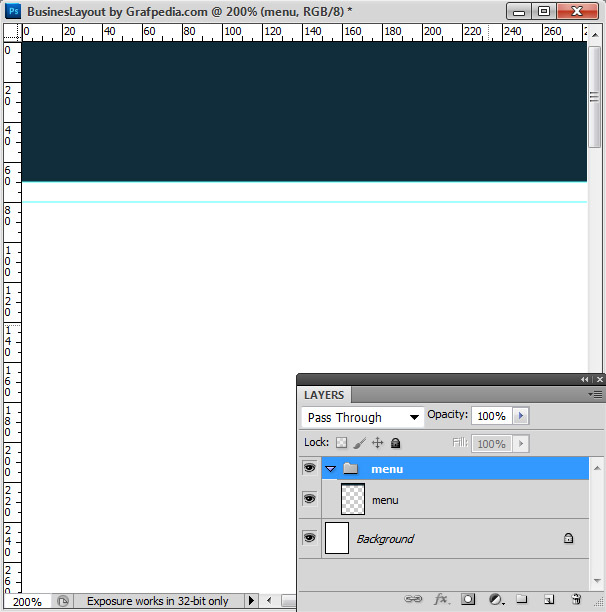
Task: Add a layer mask
Action: [468, 599]
